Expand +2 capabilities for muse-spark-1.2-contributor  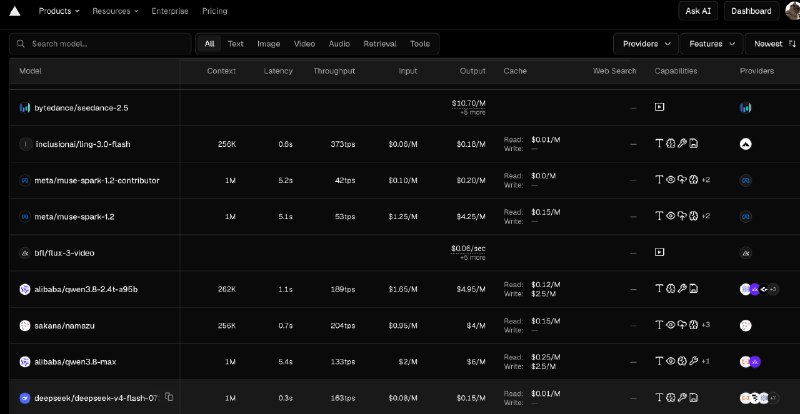click(706, 180)
